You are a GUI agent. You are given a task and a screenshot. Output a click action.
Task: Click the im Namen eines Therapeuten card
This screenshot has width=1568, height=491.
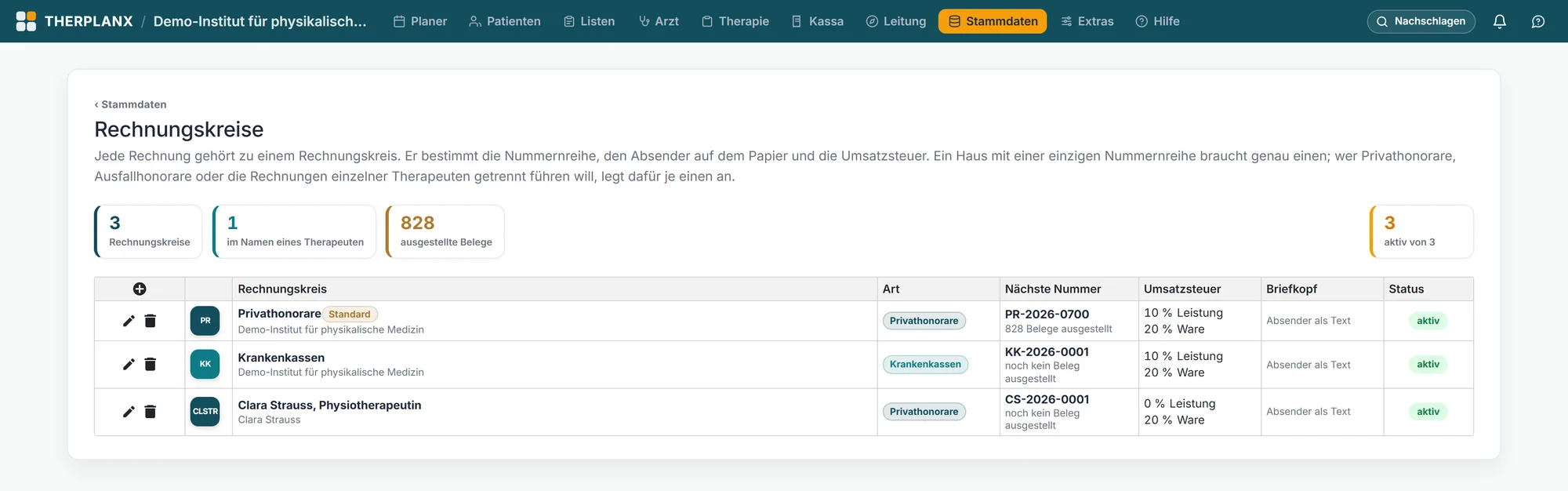[x=294, y=231]
